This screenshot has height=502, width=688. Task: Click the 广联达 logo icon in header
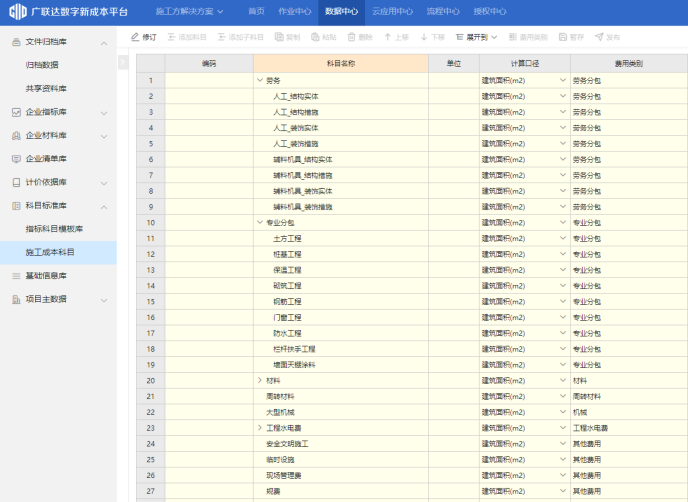17,12
